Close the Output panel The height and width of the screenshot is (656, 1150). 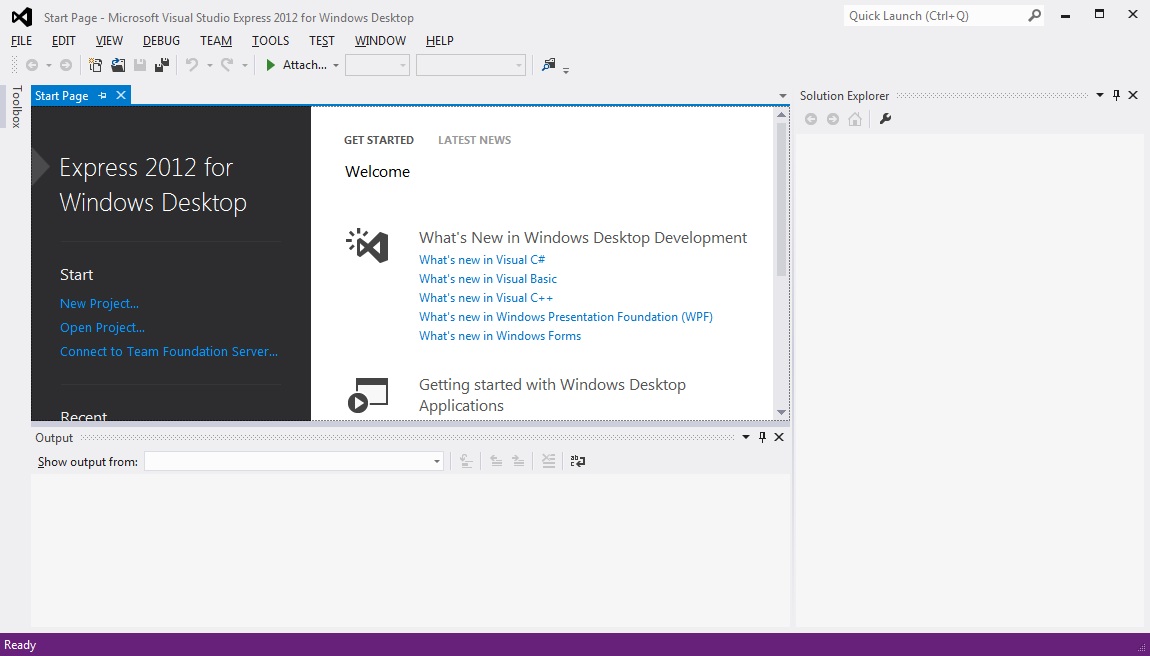click(779, 437)
